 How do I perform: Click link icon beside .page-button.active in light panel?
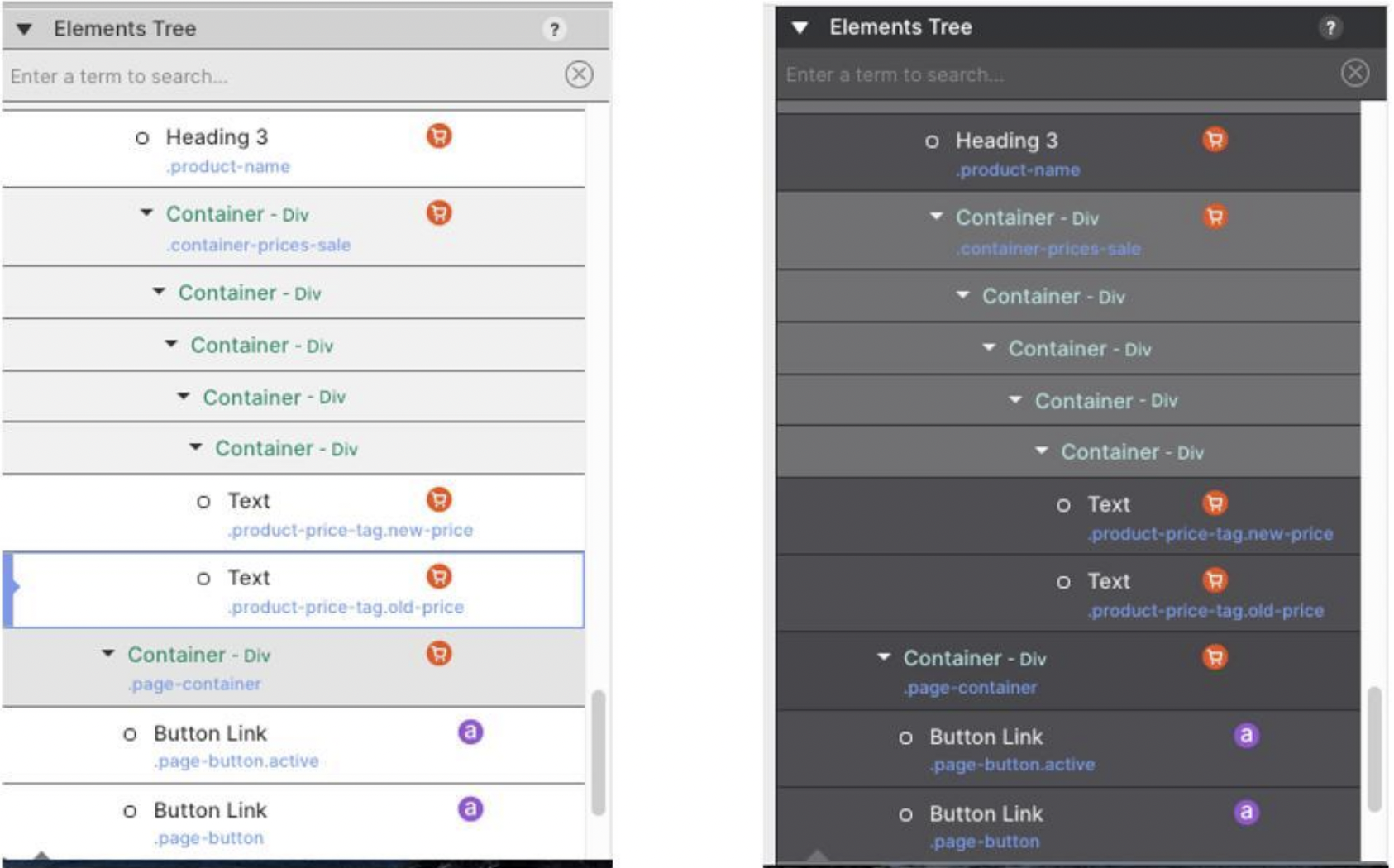(470, 732)
